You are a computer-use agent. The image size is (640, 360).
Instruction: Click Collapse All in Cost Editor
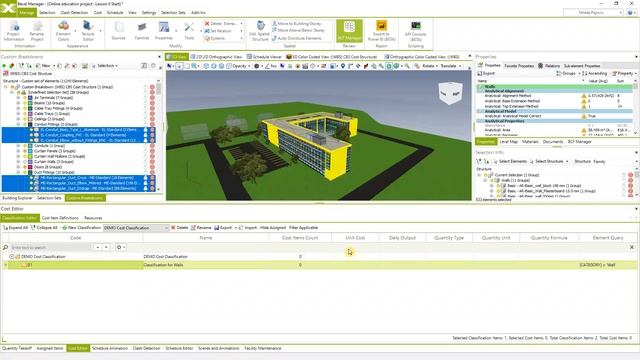click(44, 228)
